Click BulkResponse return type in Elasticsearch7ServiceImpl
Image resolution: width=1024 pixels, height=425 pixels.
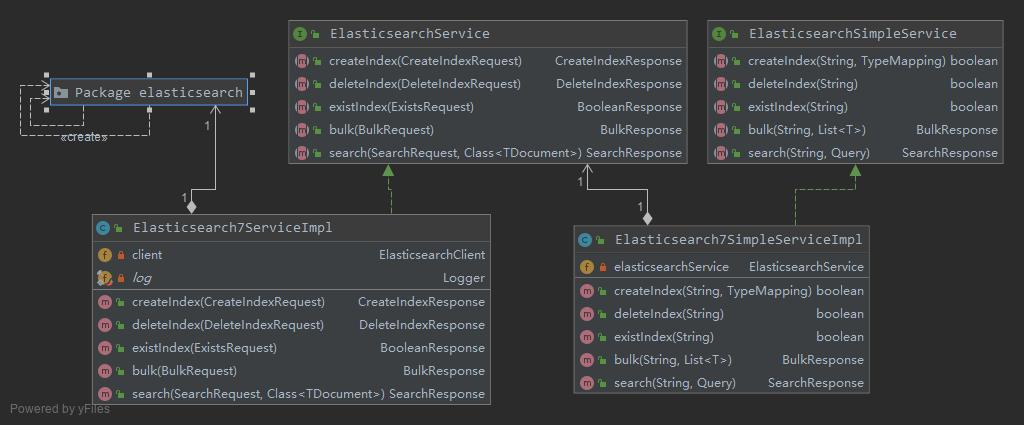(x=444, y=371)
